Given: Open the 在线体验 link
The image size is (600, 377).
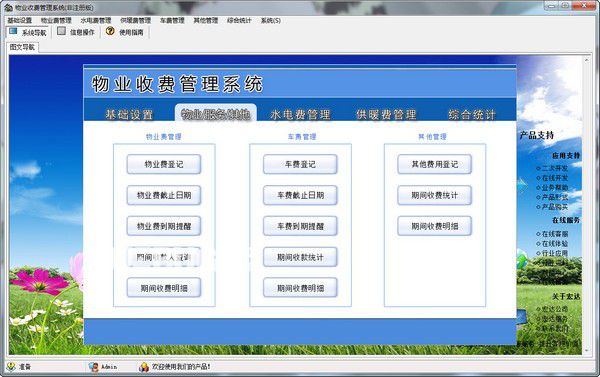Looking at the screenshot, I should point(555,243).
